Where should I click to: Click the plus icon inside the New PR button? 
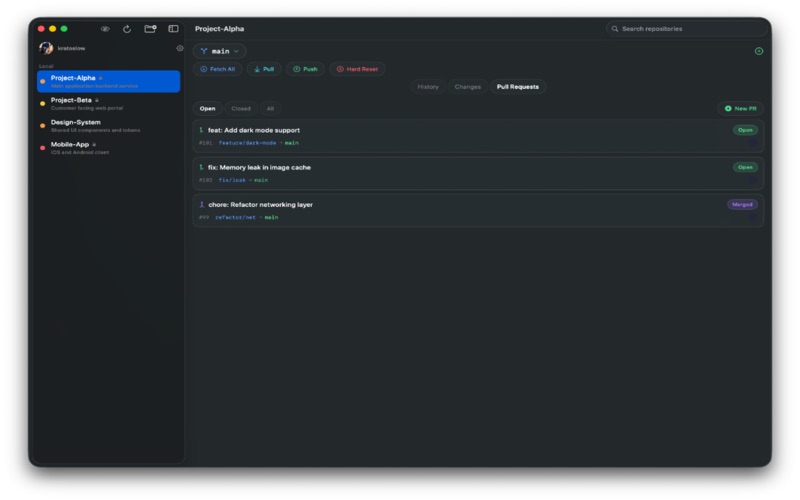point(728,109)
